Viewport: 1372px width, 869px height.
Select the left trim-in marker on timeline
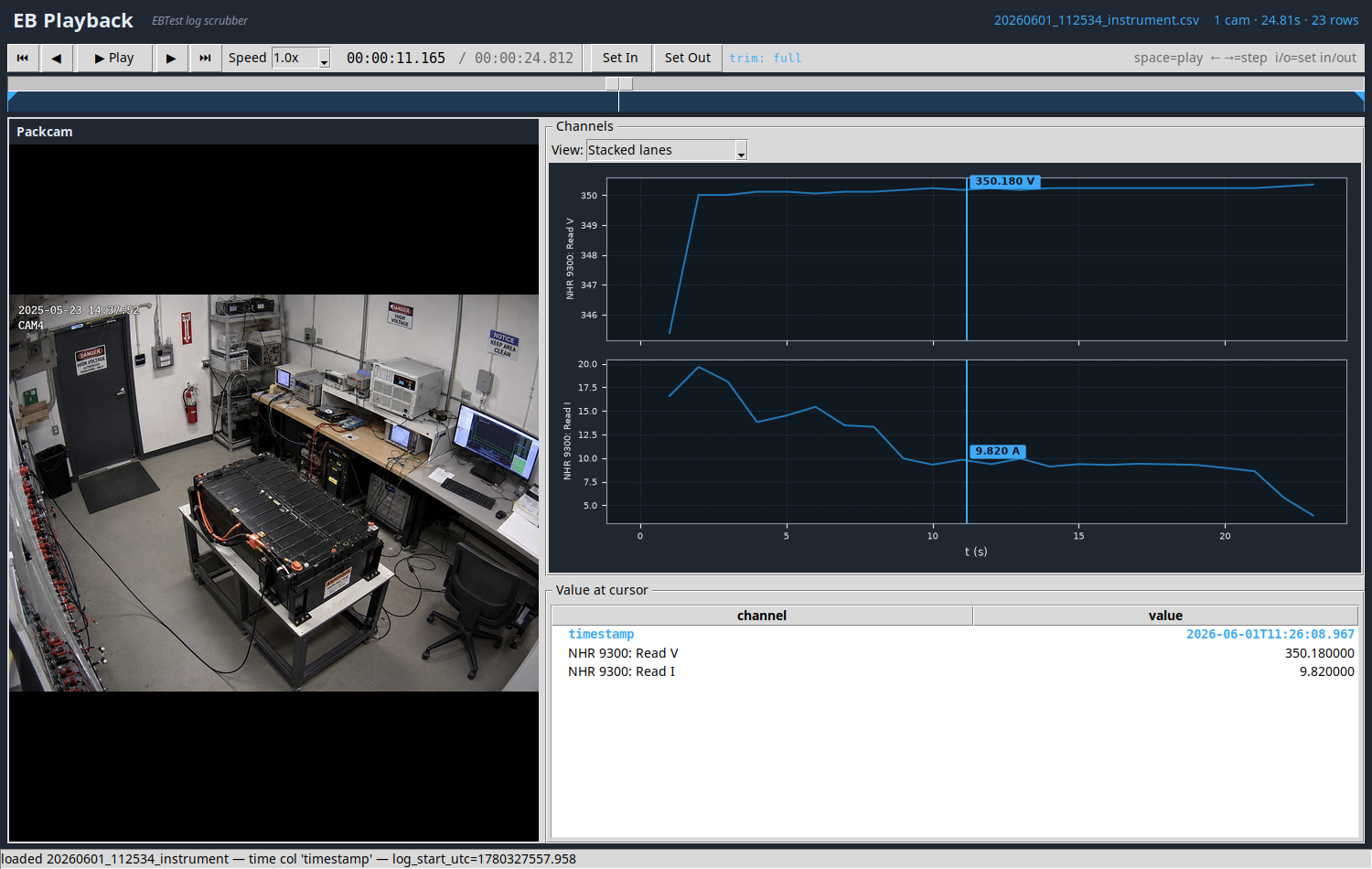pos(12,95)
